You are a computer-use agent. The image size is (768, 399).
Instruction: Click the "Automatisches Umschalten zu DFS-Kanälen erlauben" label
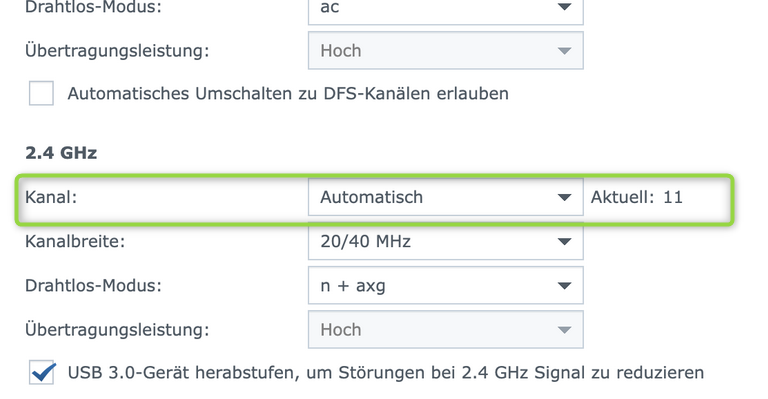pyautogui.click(x=288, y=94)
